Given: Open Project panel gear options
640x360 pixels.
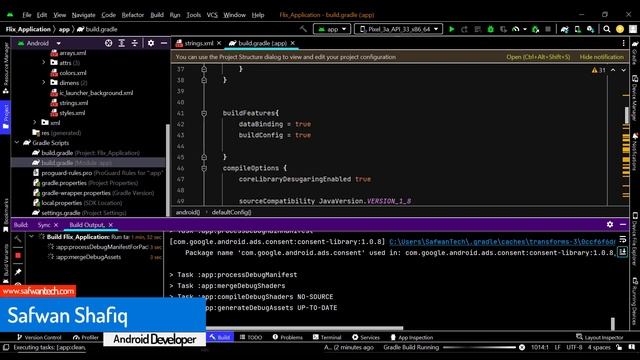Looking at the screenshot, I should point(151,43).
